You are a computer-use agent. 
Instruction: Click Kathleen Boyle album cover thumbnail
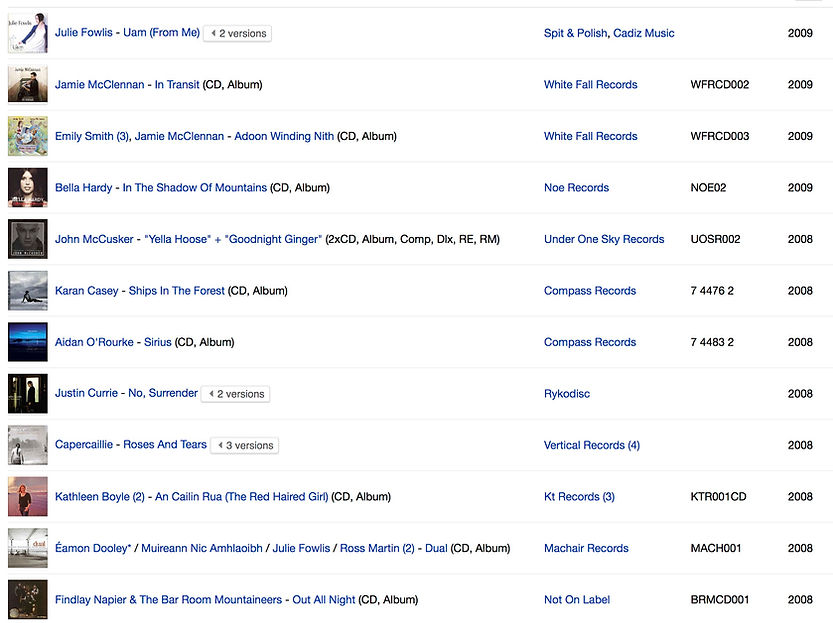pyautogui.click(x=27, y=497)
